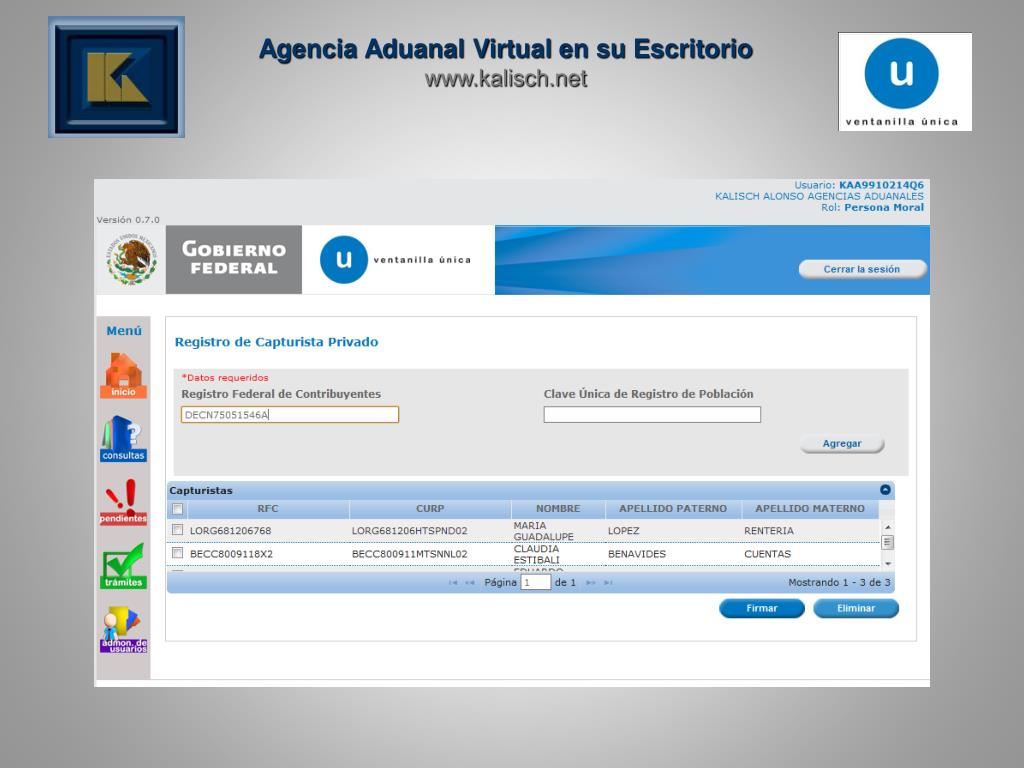The height and width of the screenshot is (768, 1024).
Task: Click the Persona Moral role text
Action: (884, 208)
